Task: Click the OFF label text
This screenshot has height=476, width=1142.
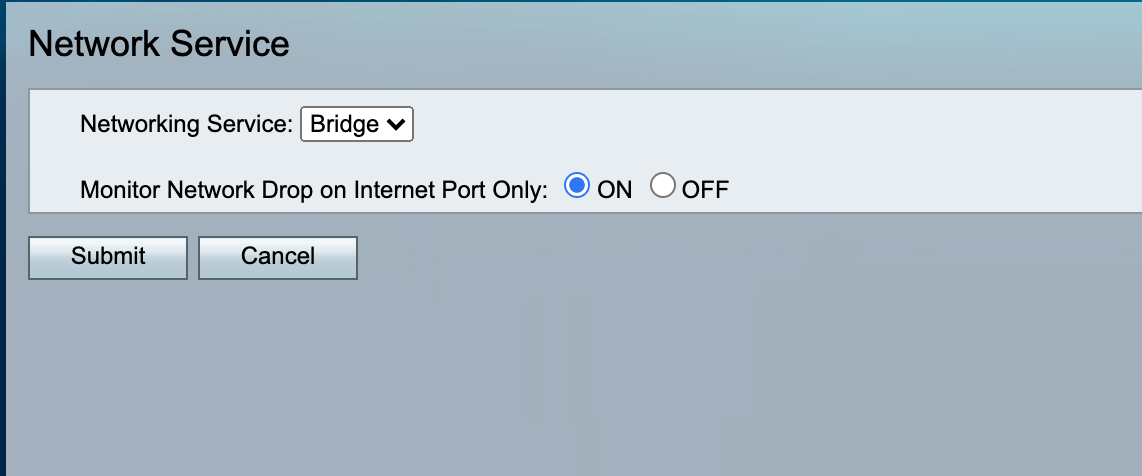Action: pos(705,190)
